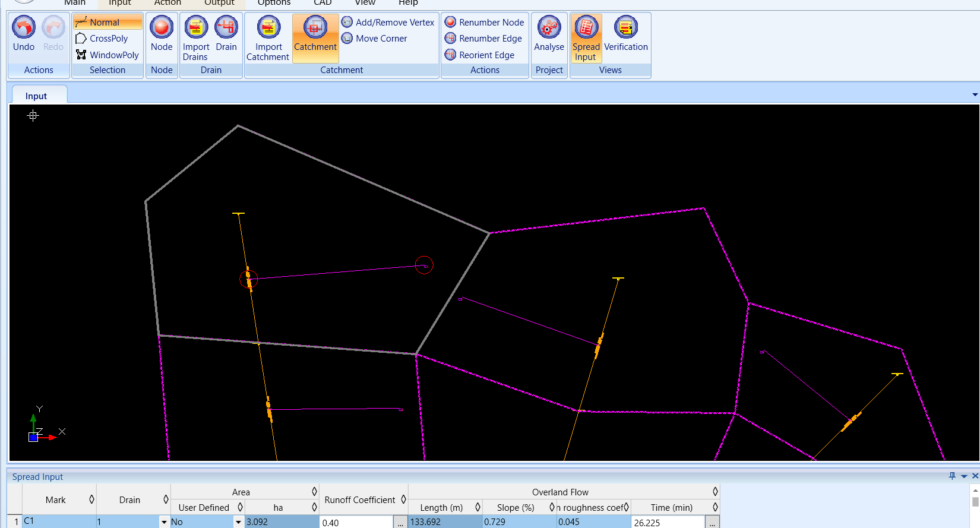Screen dimensions: 980x528
Task: Expand the User Defined dropdown showing No
Action: [x=238, y=522]
